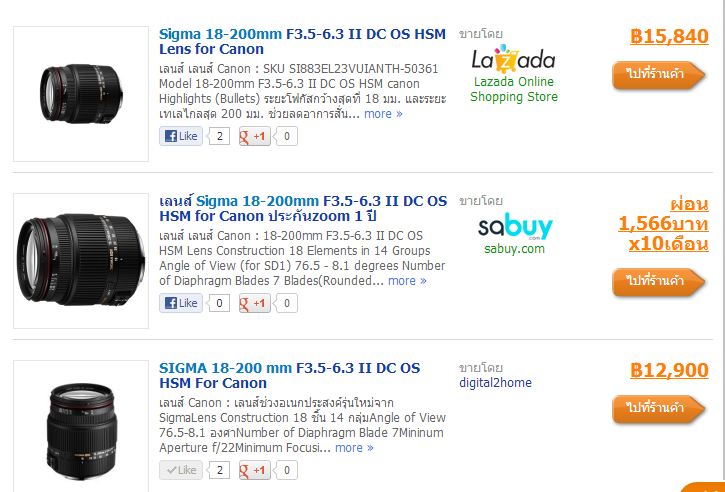Image resolution: width=725 pixels, height=492 pixels.
Task: Click Google +1 on sabuy Sigma lens
Action: click(254, 303)
